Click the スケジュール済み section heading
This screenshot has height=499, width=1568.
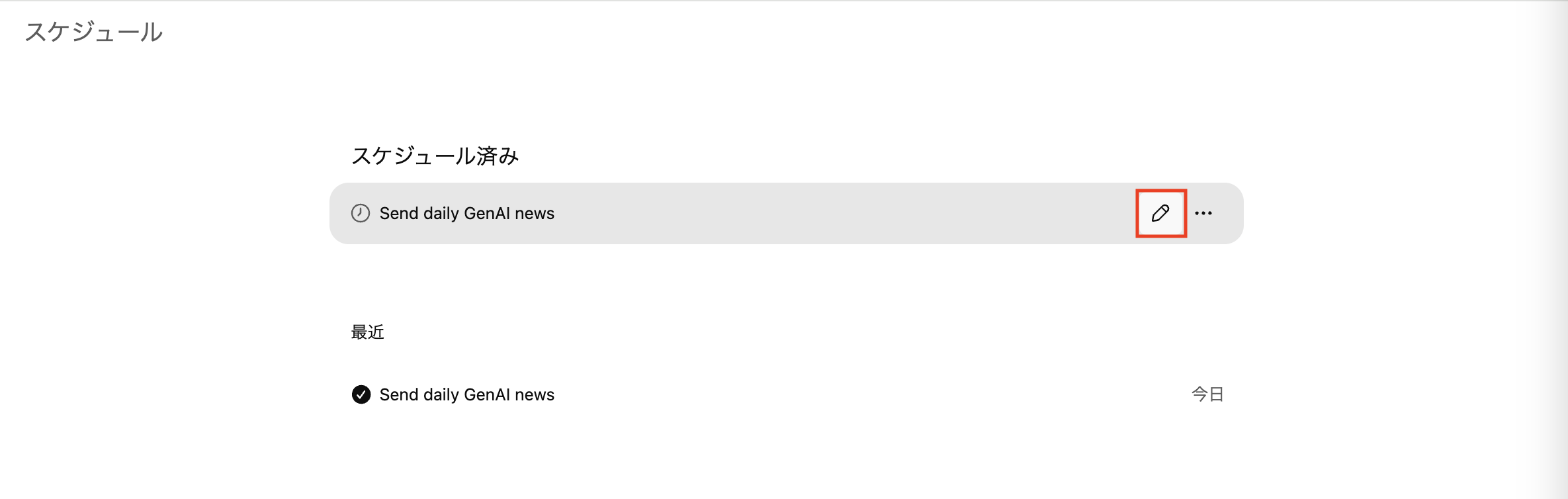tap(435, 156)
